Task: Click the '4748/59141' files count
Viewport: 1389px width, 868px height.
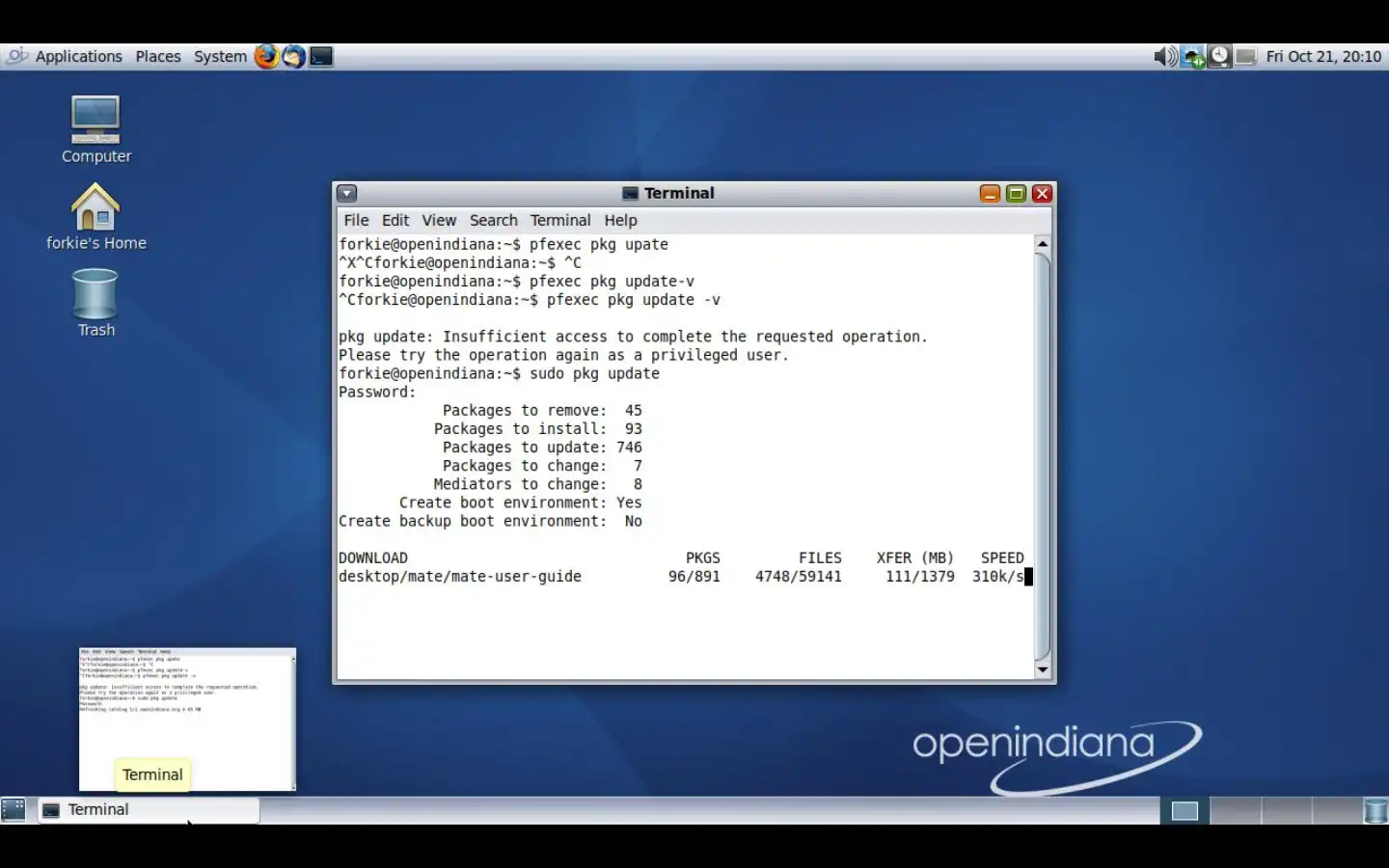Action: (x=799, y=577)
